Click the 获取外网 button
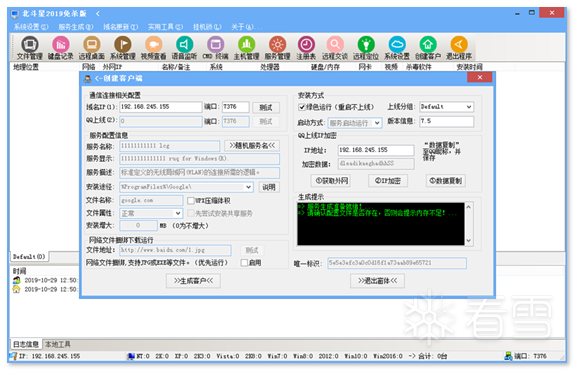 331,180
